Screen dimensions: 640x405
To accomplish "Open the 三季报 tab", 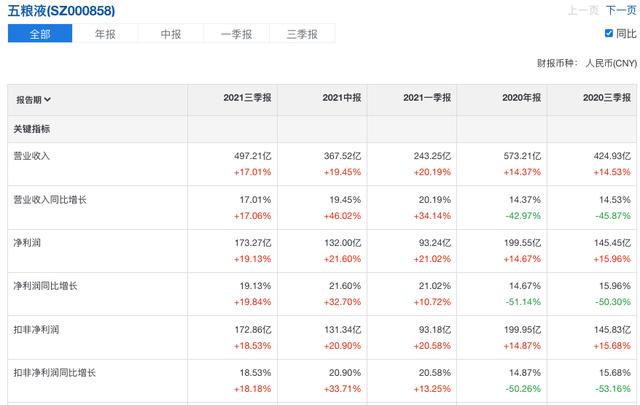I will (302, 34).
